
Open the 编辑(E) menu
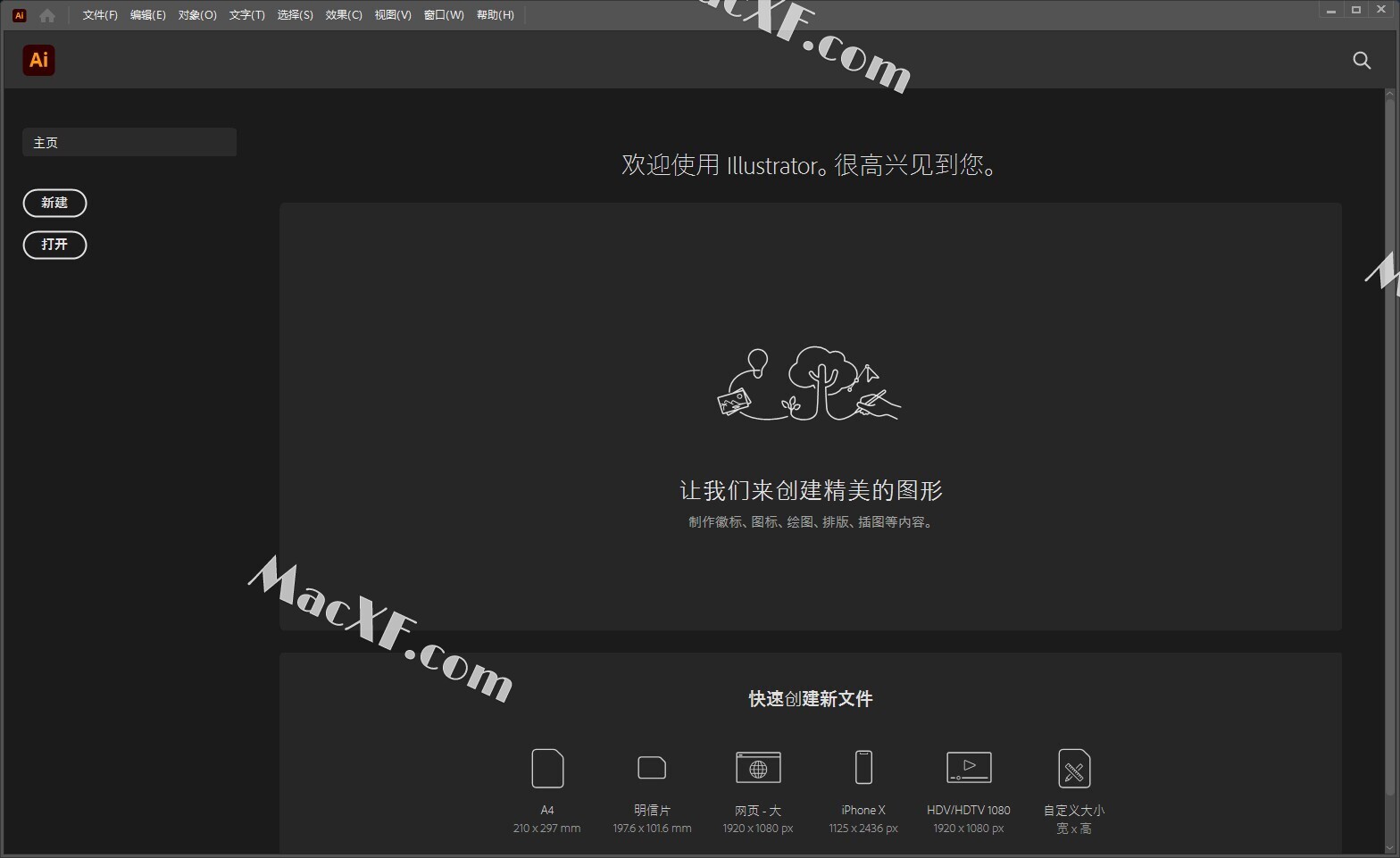(x=148, y=15)
